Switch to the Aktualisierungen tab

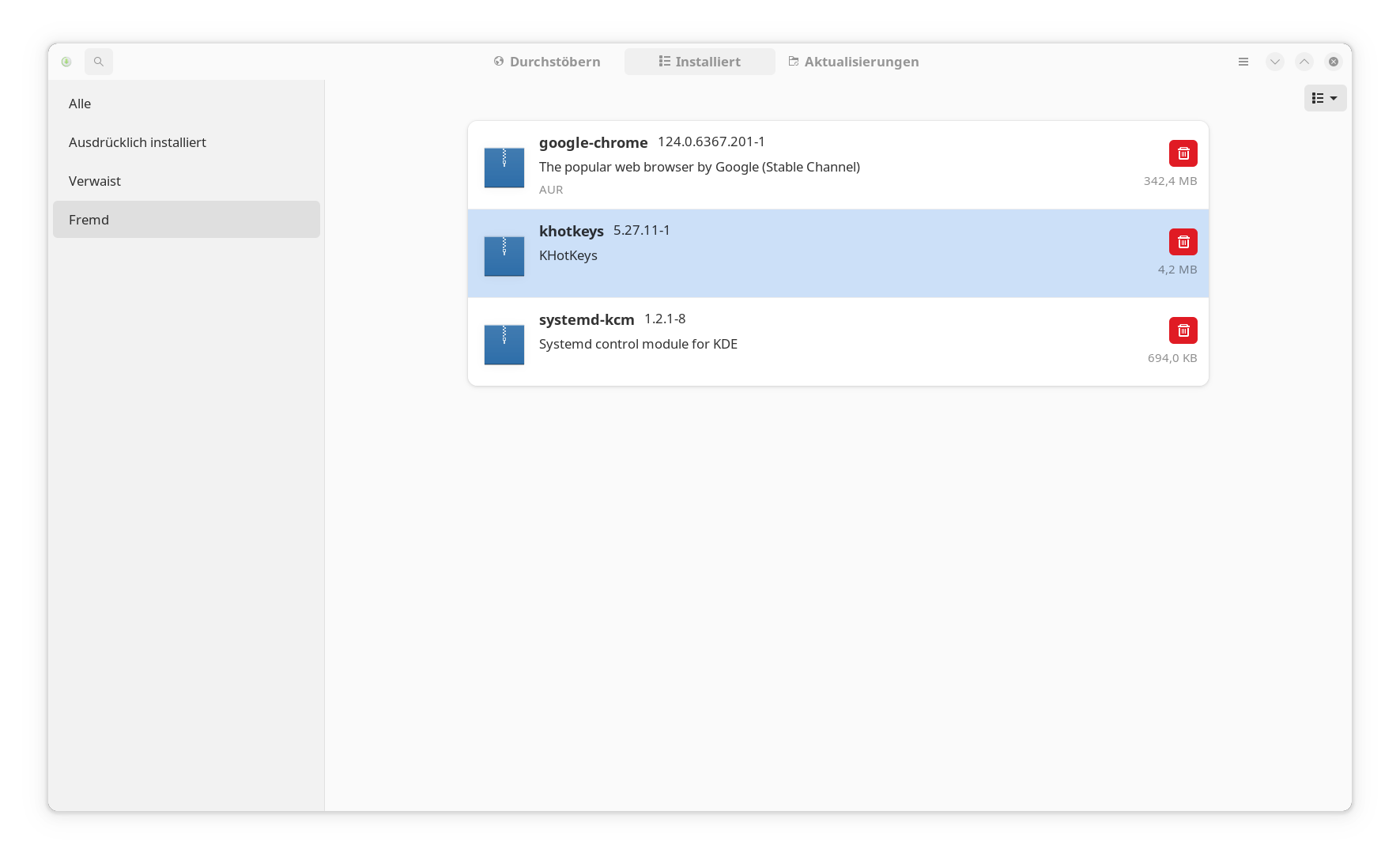tap(854, 62)
